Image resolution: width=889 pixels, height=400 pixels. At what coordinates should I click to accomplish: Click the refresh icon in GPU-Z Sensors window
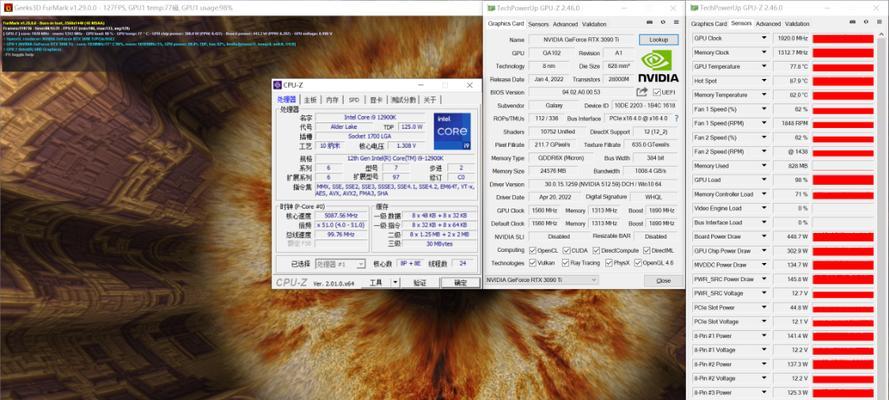(x=866, y=23)
